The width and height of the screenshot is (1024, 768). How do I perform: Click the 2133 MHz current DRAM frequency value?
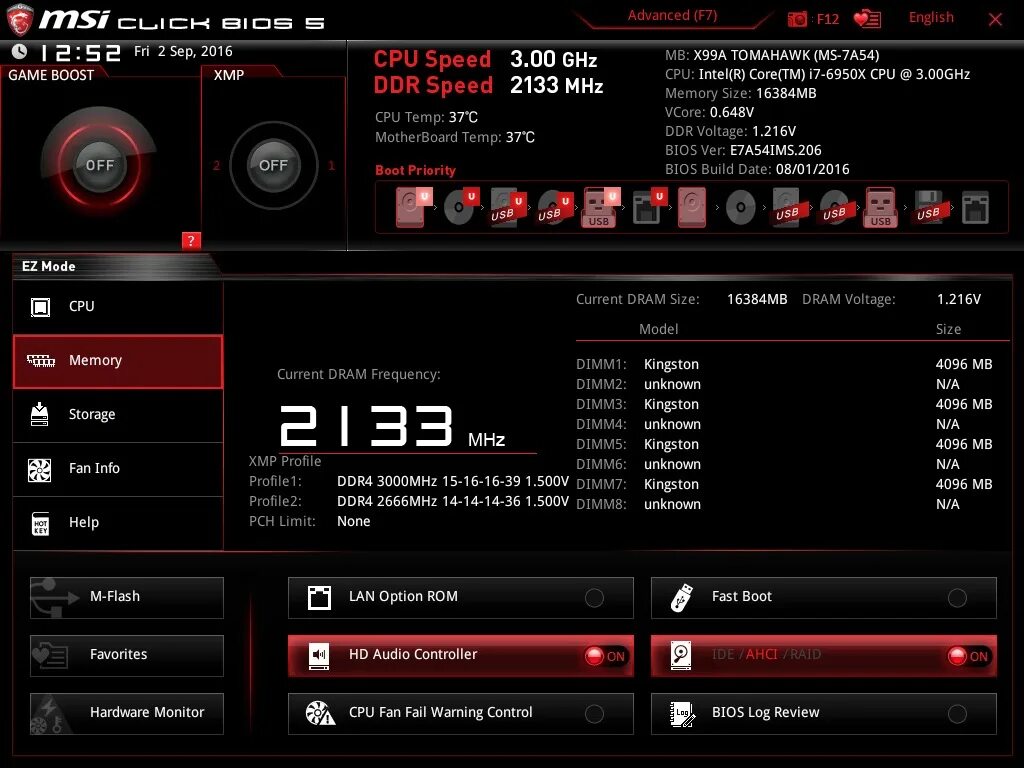coord(392,426)
